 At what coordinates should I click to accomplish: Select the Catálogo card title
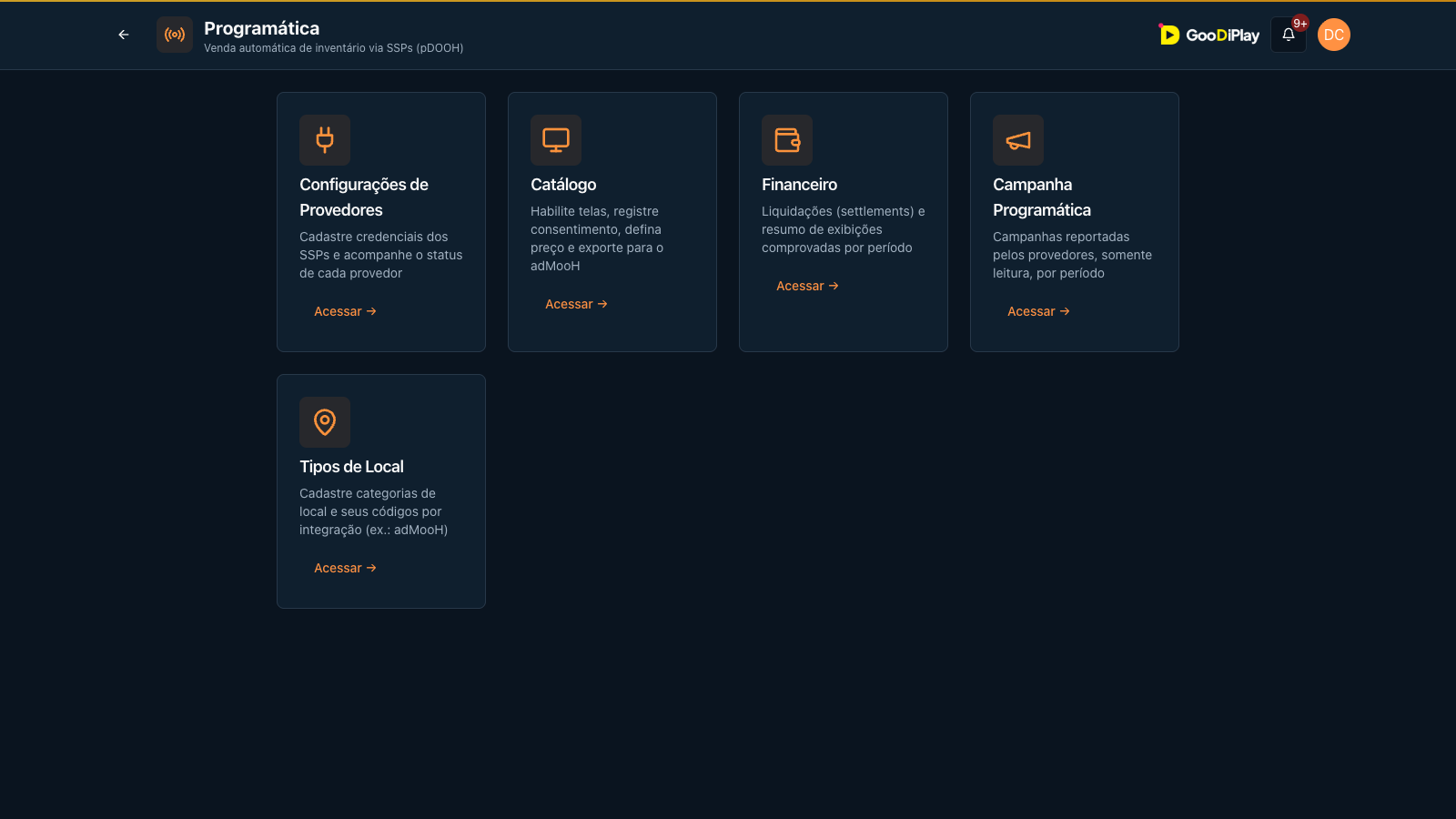click(563, 185)
